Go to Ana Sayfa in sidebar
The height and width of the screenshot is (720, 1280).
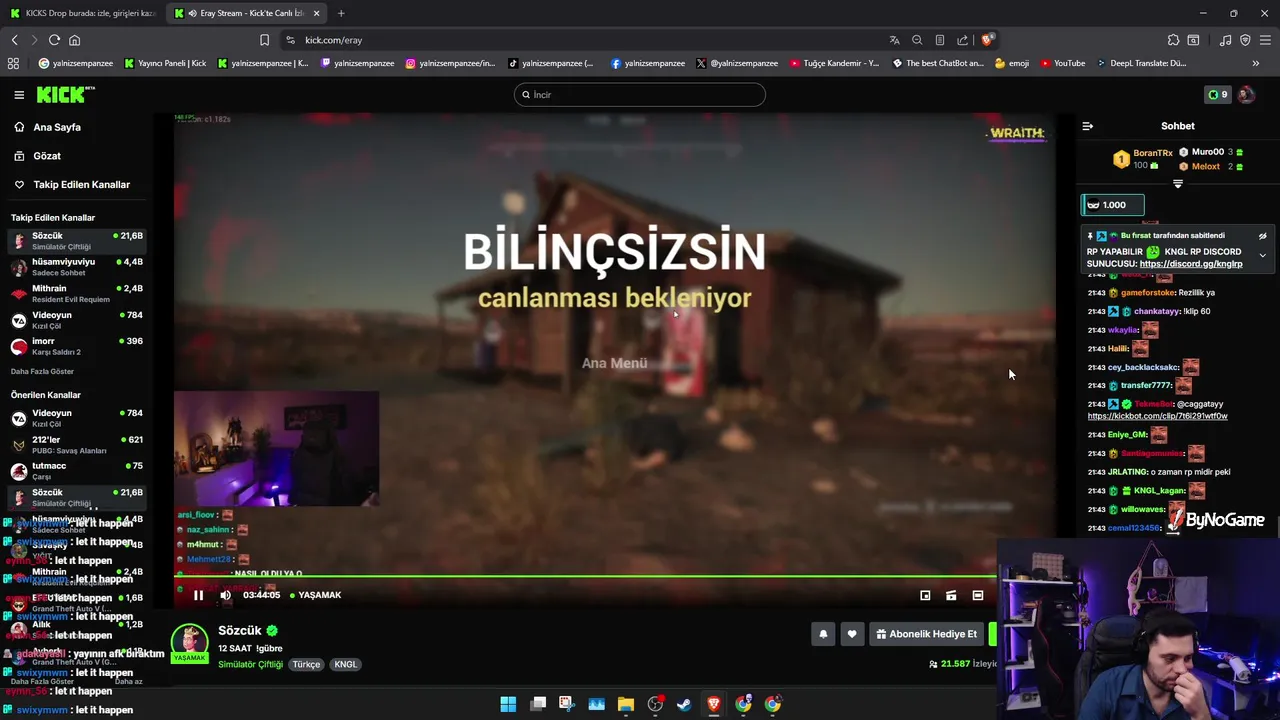pyautogui.click(x=56, y=127)
